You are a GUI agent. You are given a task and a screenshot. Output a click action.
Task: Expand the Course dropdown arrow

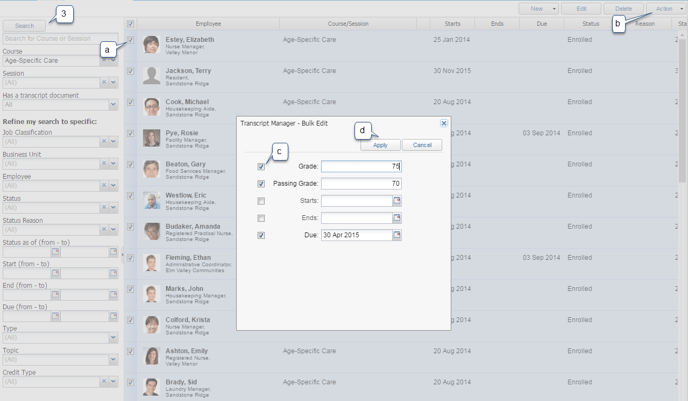click(113, 61)
